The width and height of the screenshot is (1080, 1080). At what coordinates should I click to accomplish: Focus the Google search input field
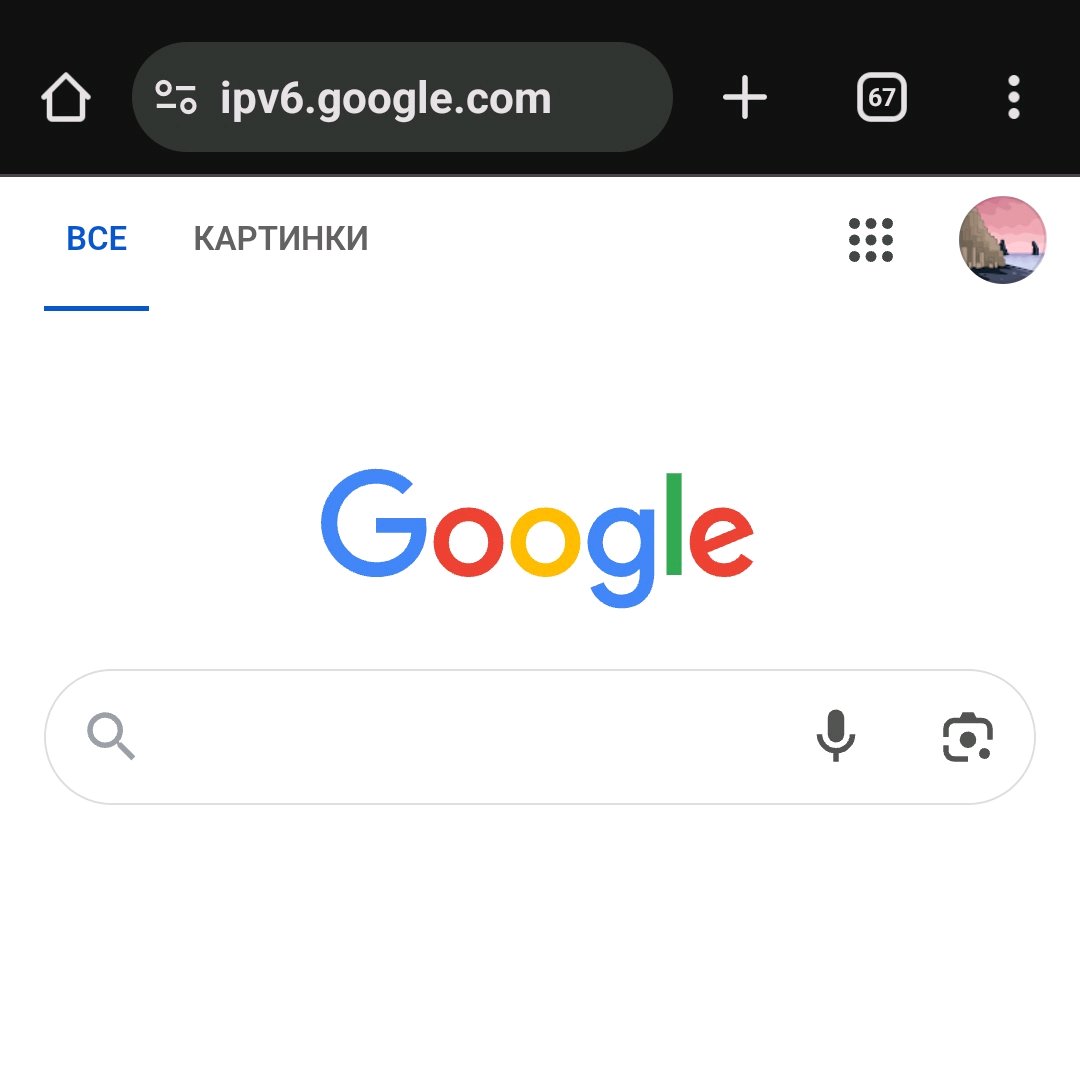coord(468,736)
